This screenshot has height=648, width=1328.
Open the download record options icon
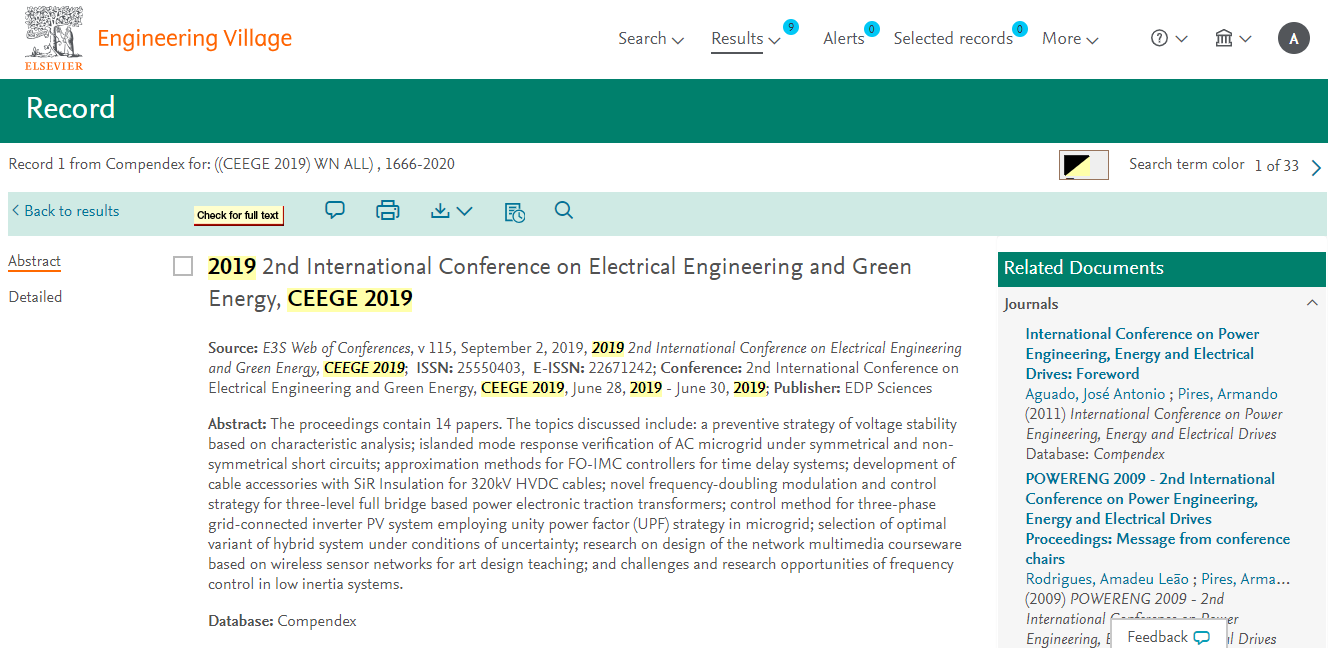pyautogui.click(x=450, y=211)
